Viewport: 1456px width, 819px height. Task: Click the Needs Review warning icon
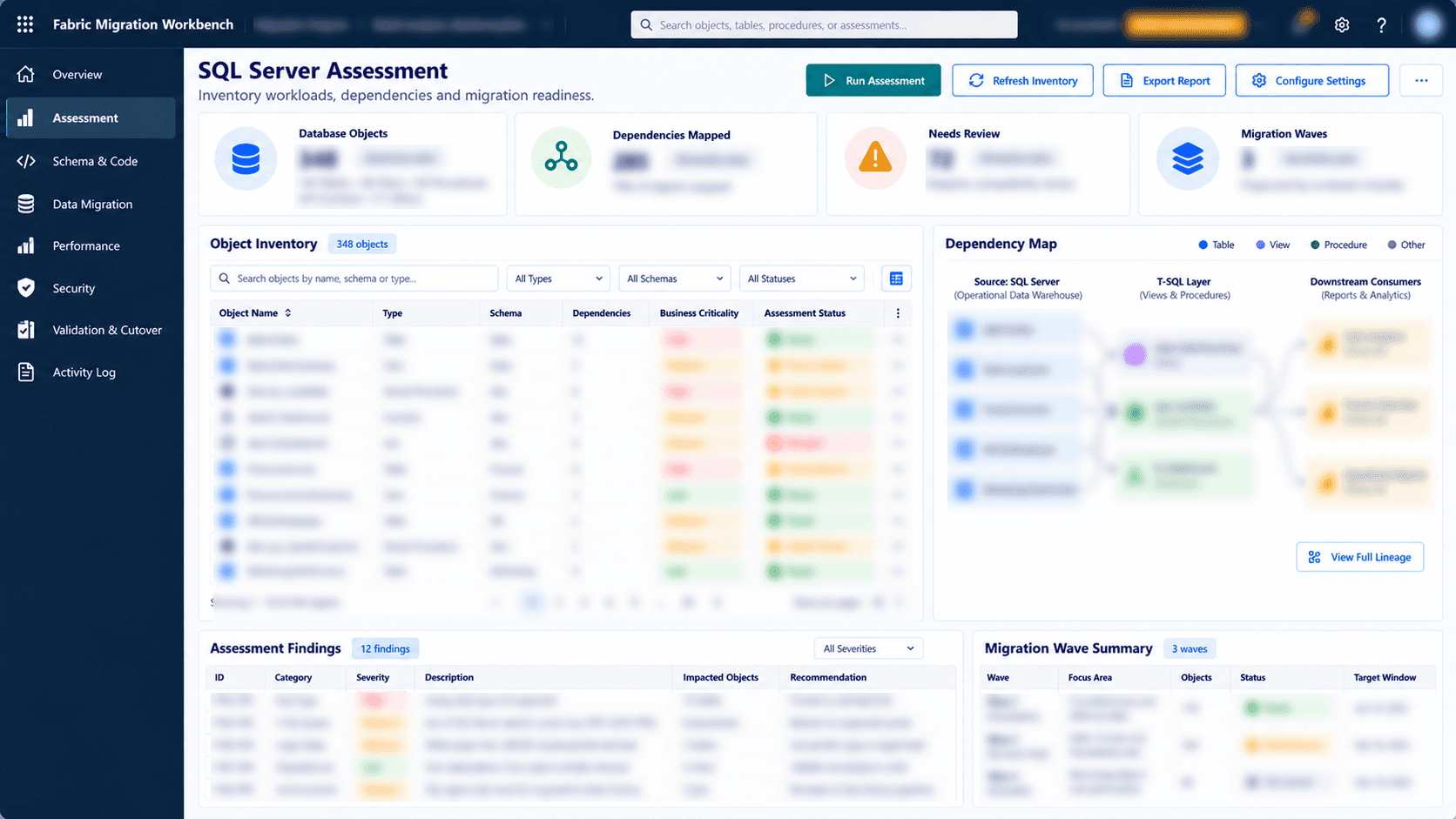pyautogui.click(x=875, y=158)
